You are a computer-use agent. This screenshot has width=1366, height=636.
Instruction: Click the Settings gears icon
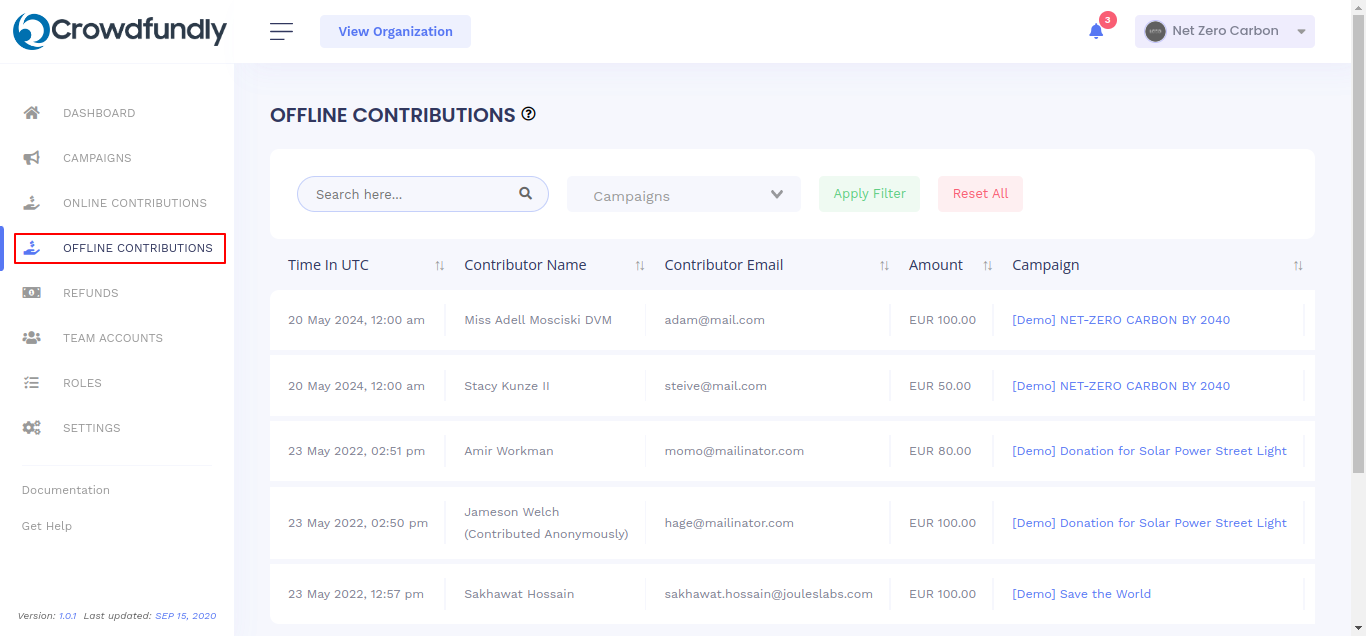pyautogui.click(x=32, y=428)
